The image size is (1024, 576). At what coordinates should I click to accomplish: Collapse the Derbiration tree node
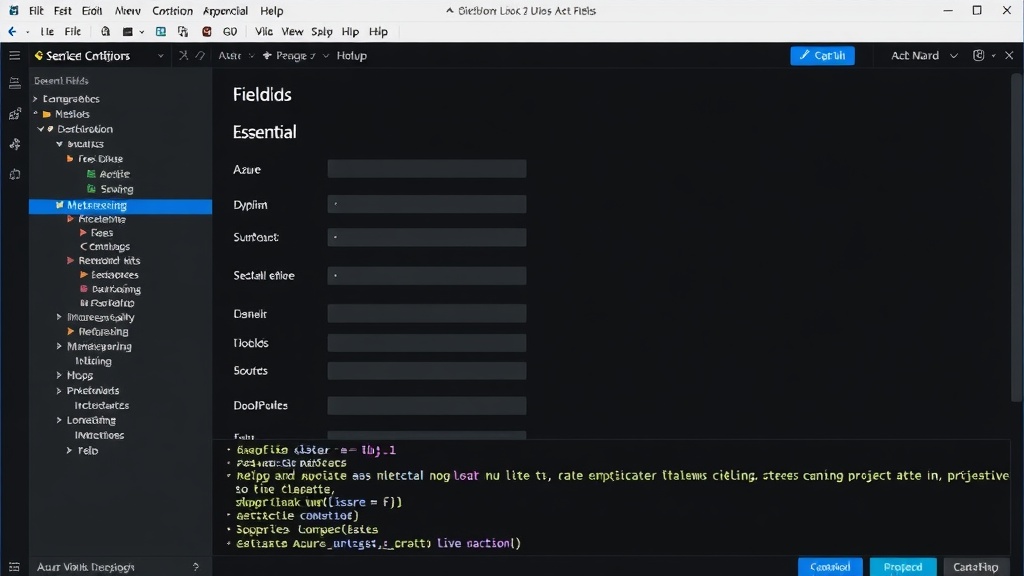click(x=40, y=129)
